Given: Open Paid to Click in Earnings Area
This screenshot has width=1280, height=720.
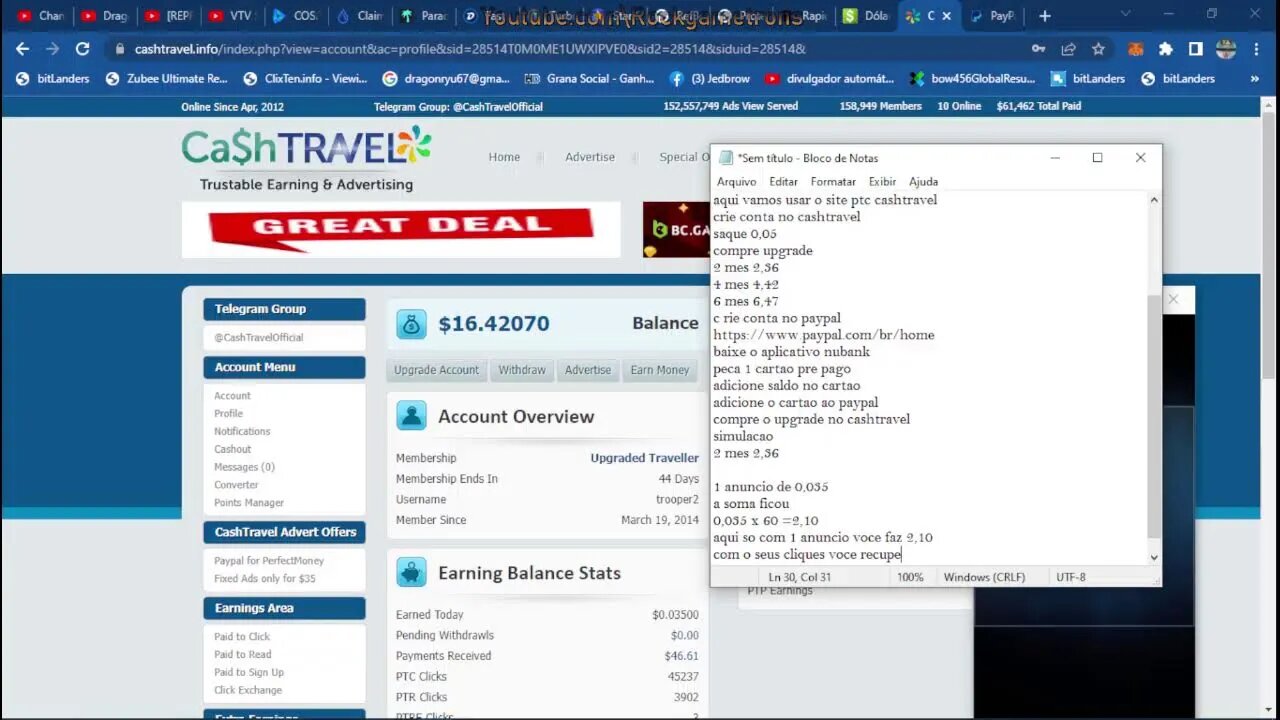Looking at the screenshot, I should pos(242,636).
